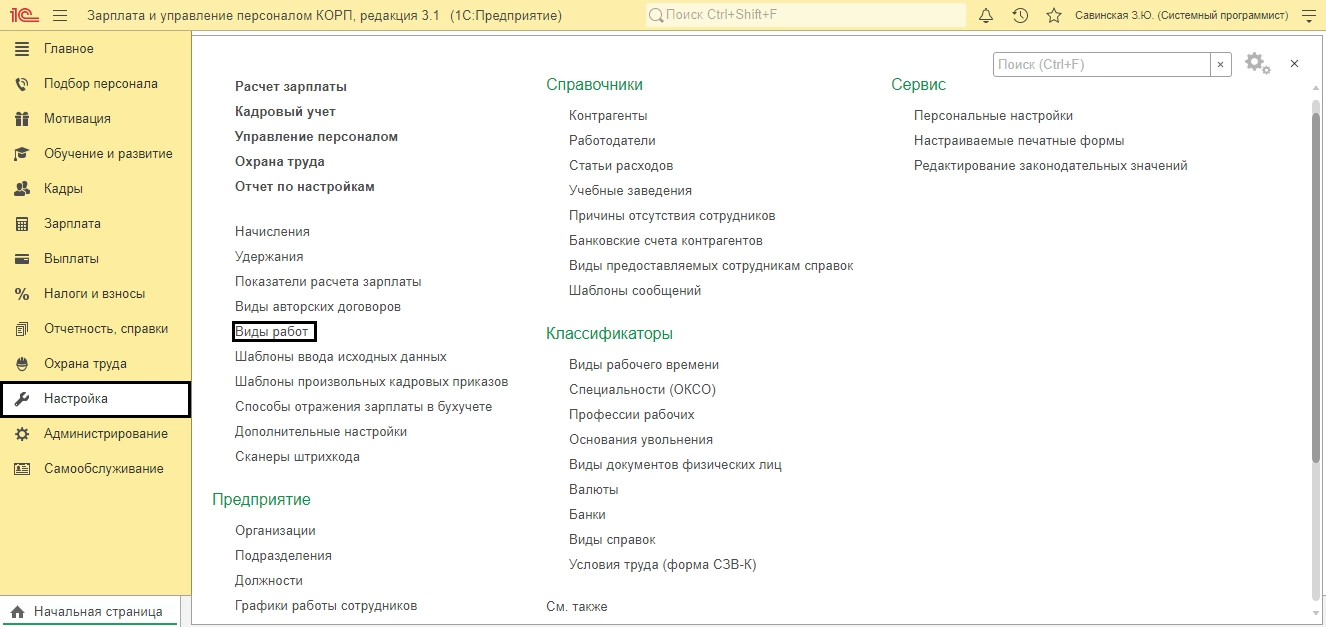Open Расчет зарплаты settings
This screenshot has height=627, width=1326.
pyautogui.click(x=291, y=87)
